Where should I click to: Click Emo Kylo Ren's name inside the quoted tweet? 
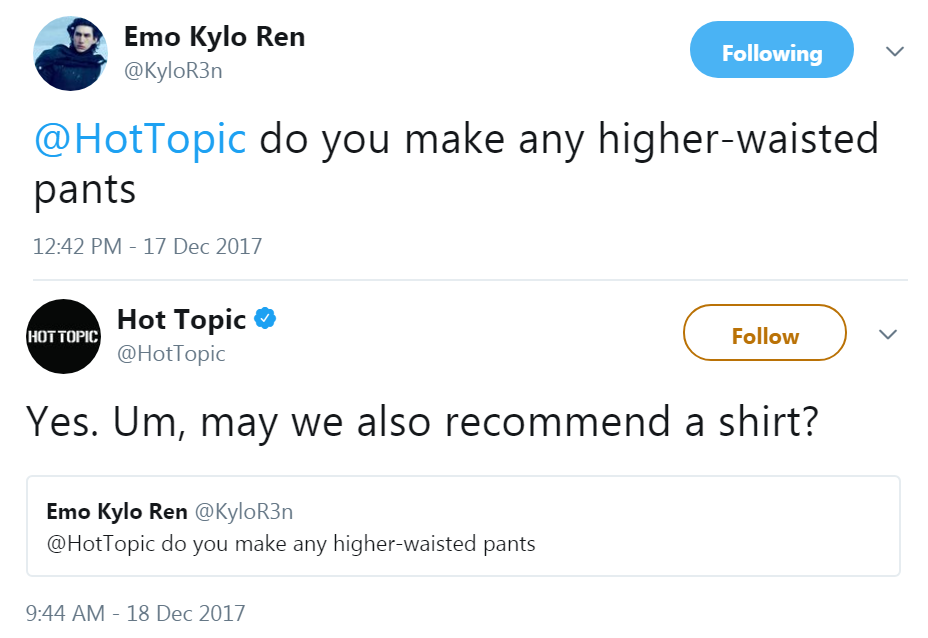[x=117, y=511]
